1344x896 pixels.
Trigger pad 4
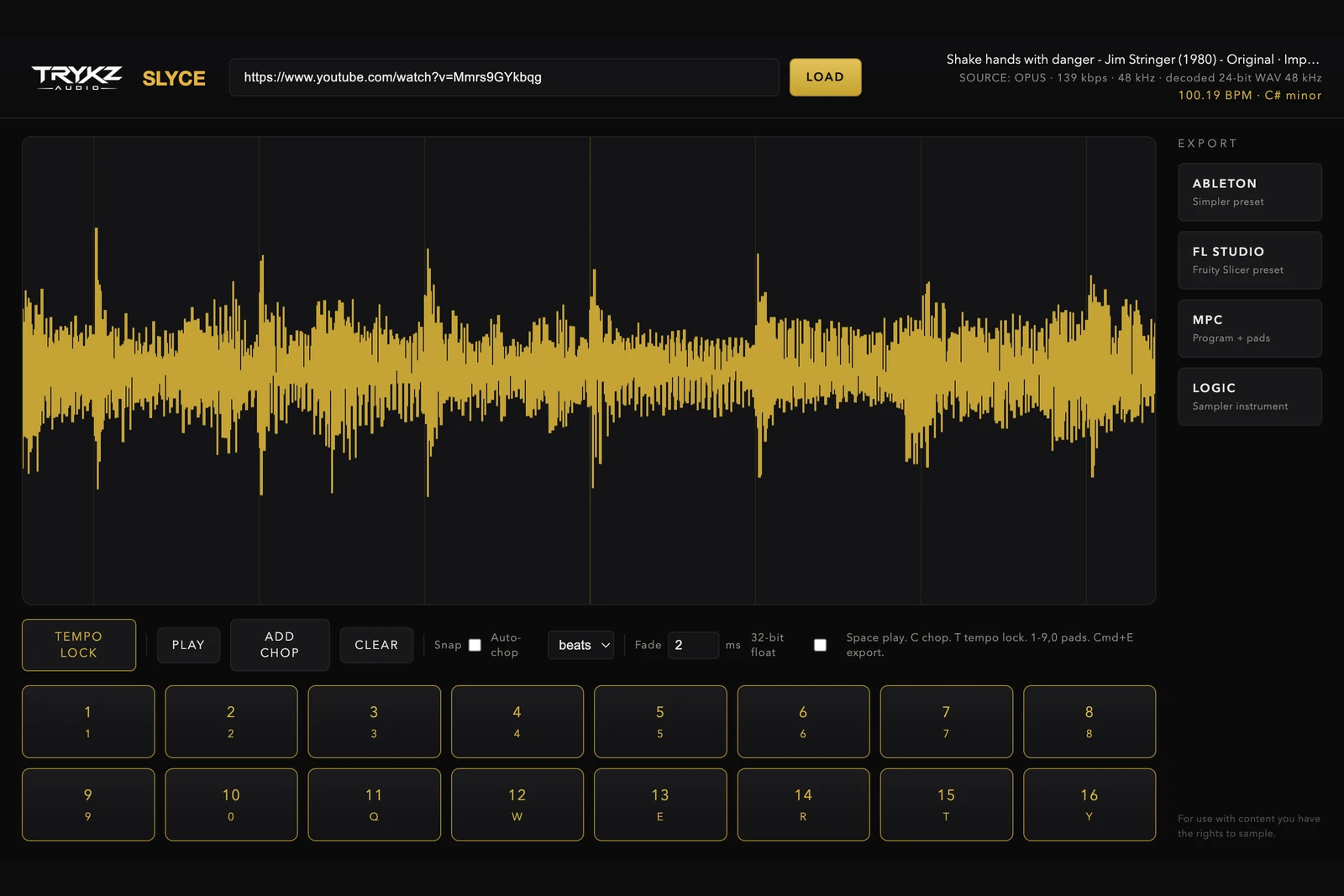tap(517, 721)
